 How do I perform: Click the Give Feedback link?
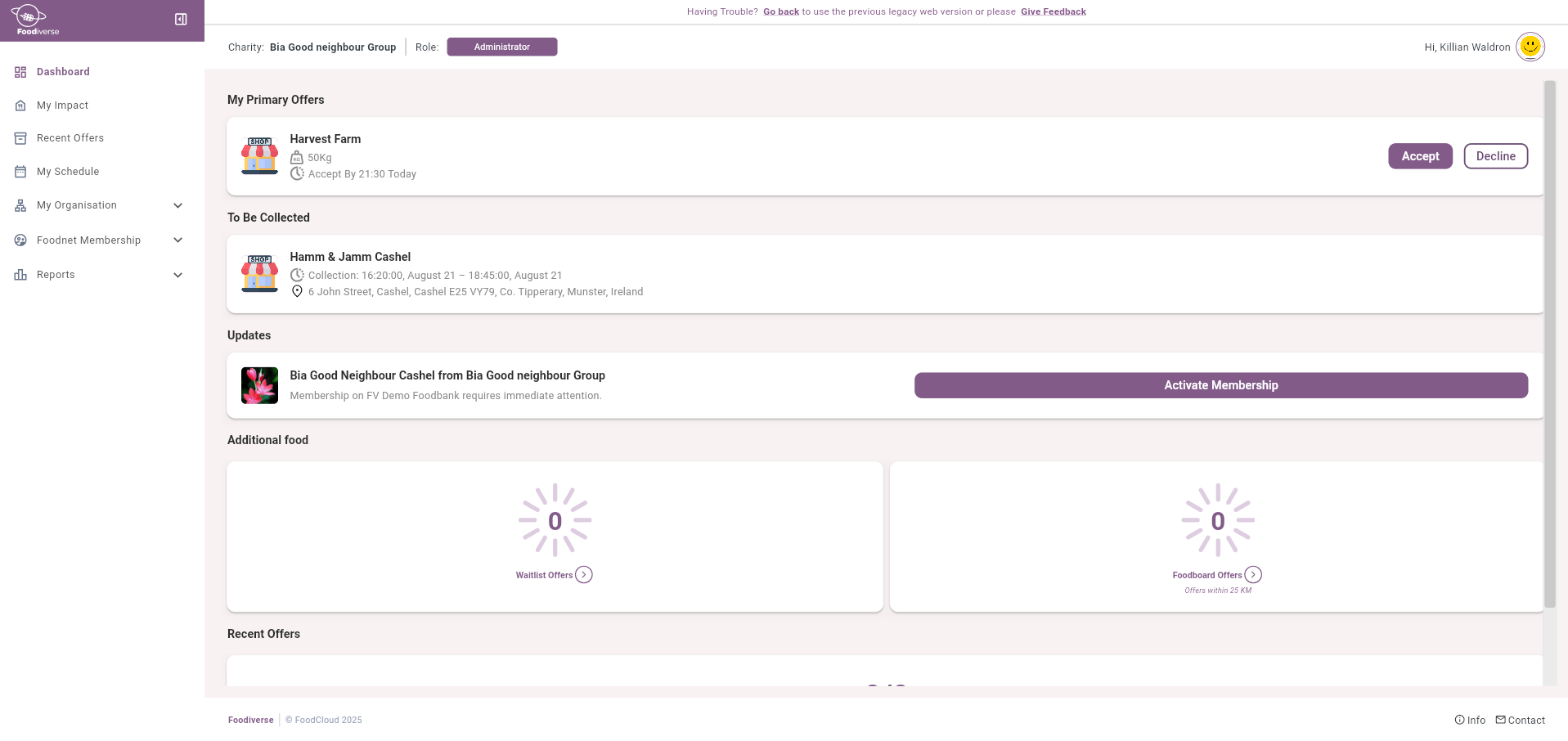click(x=1053, y=11)
